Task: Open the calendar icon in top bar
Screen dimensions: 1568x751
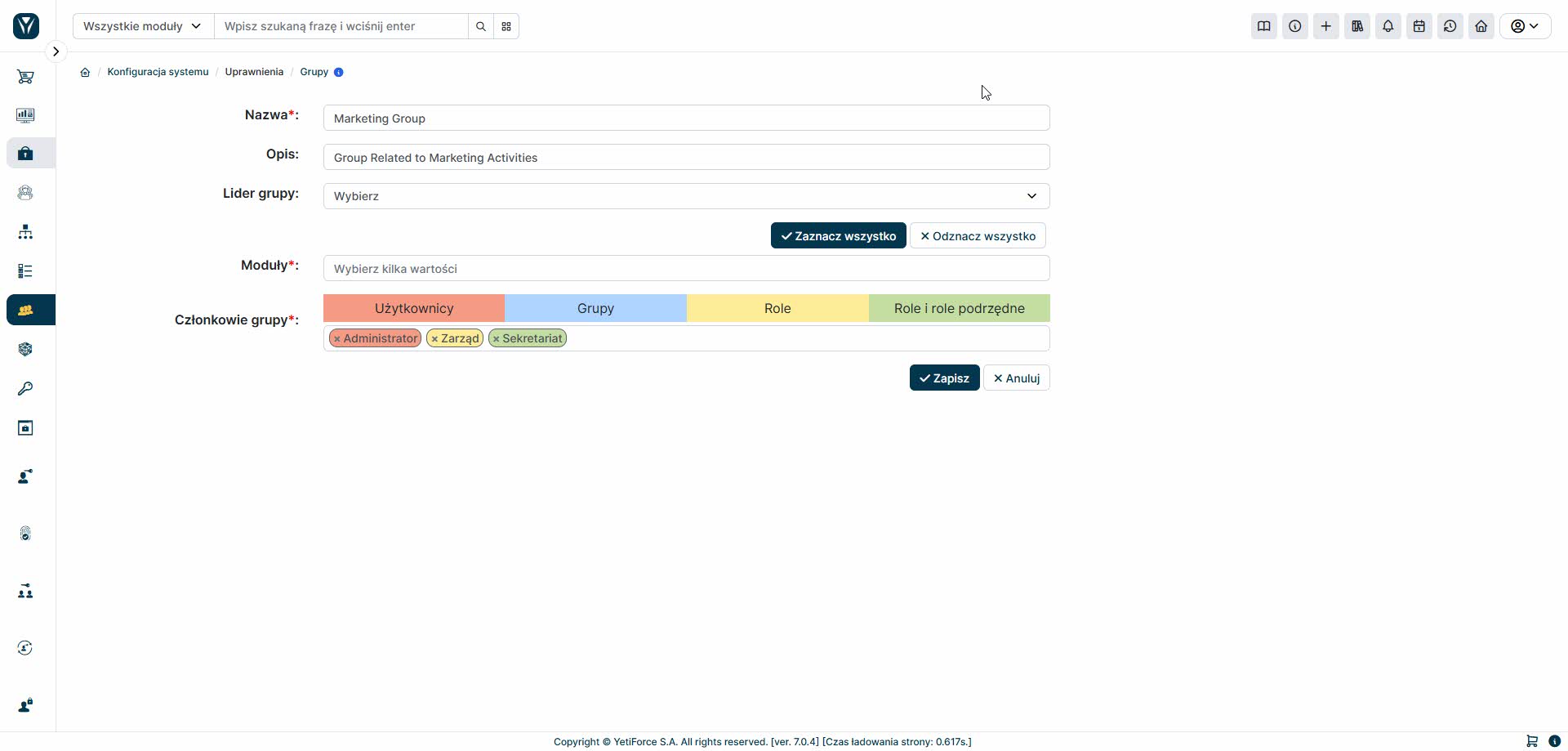Action: tap(1419, 26)
